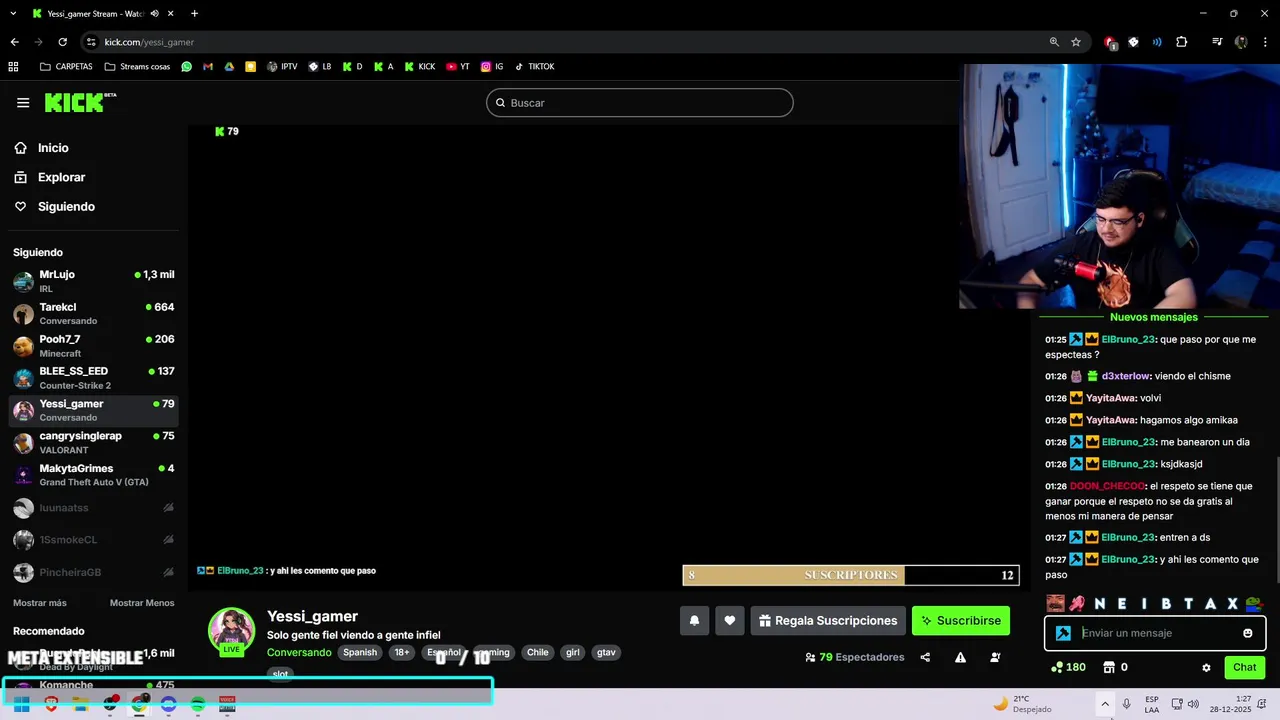Image resolution: width=1280 pixels, height=720 pixels.
Task: Open MrLujo channel in following list
Action: tap(94, 281)
